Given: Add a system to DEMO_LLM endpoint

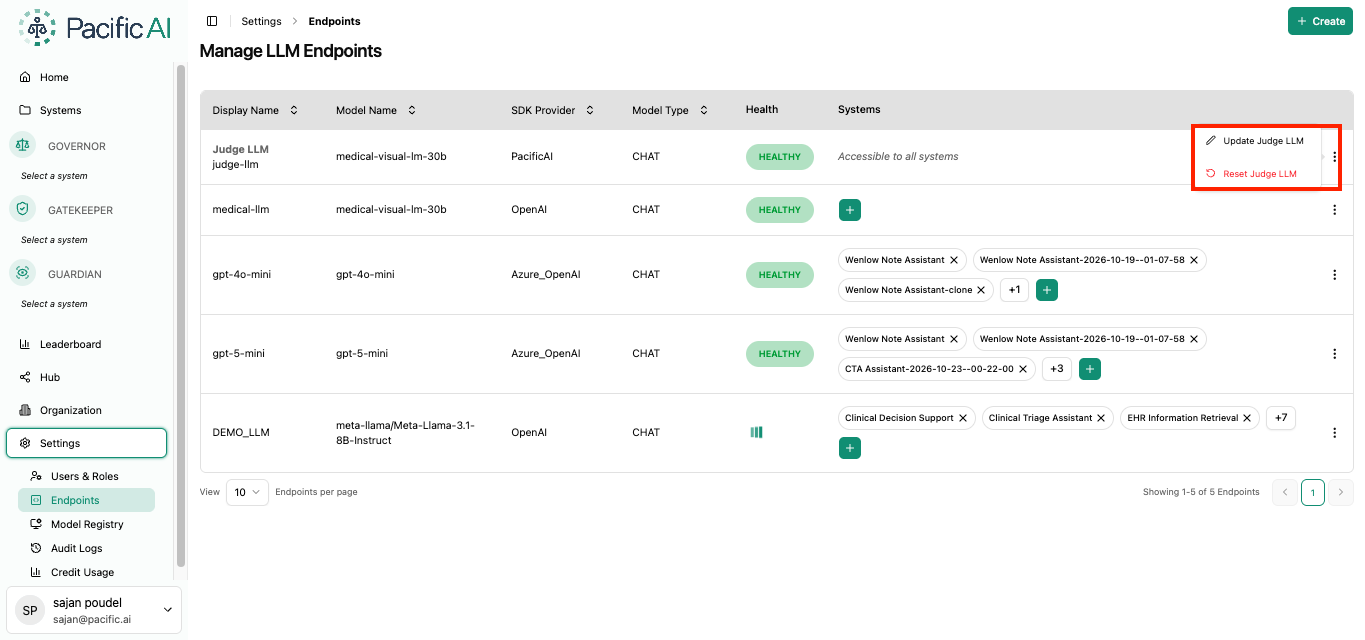Looking at the screenshot, I should click(850, 448).
